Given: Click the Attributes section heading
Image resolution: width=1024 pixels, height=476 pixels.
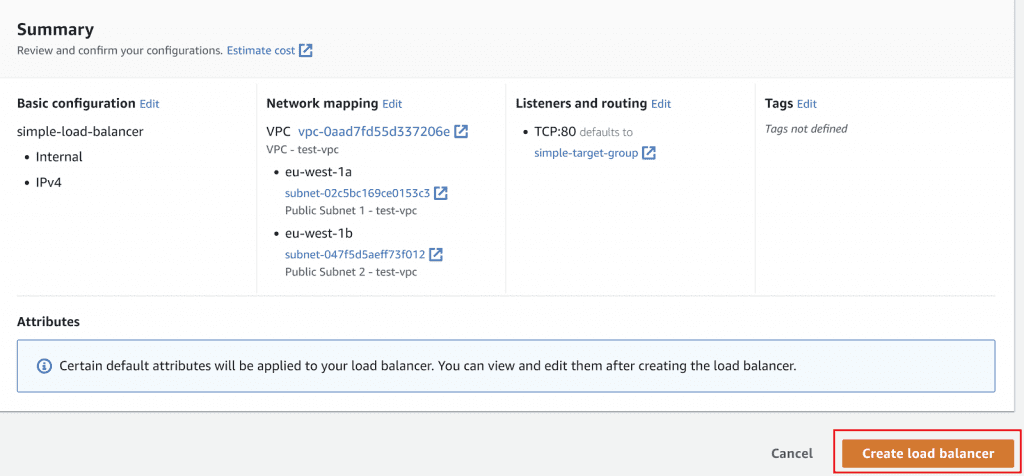Looking at the screenshot, I should click(48, 322).
